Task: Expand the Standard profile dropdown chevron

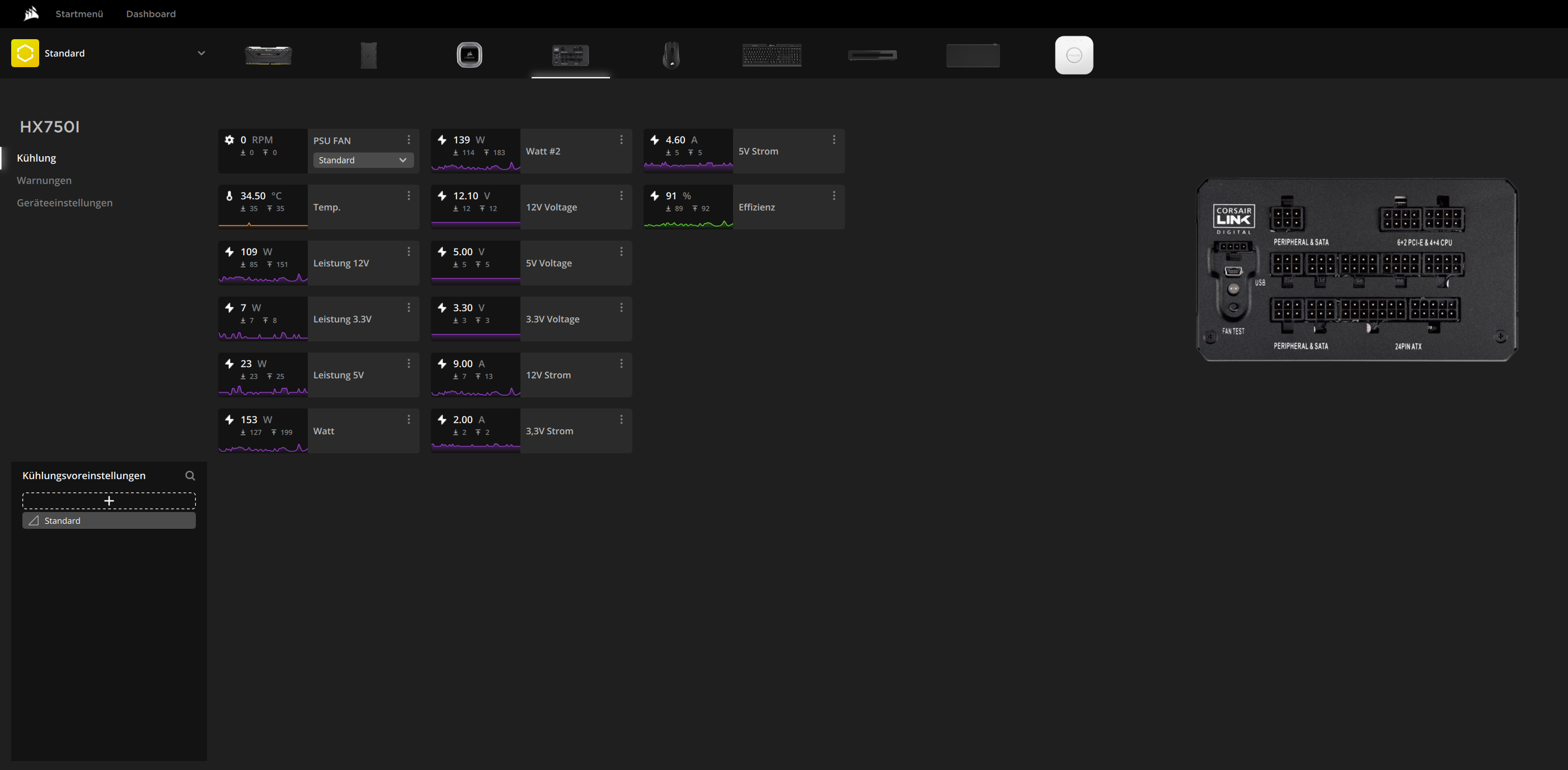Action: tap(201, 53)
